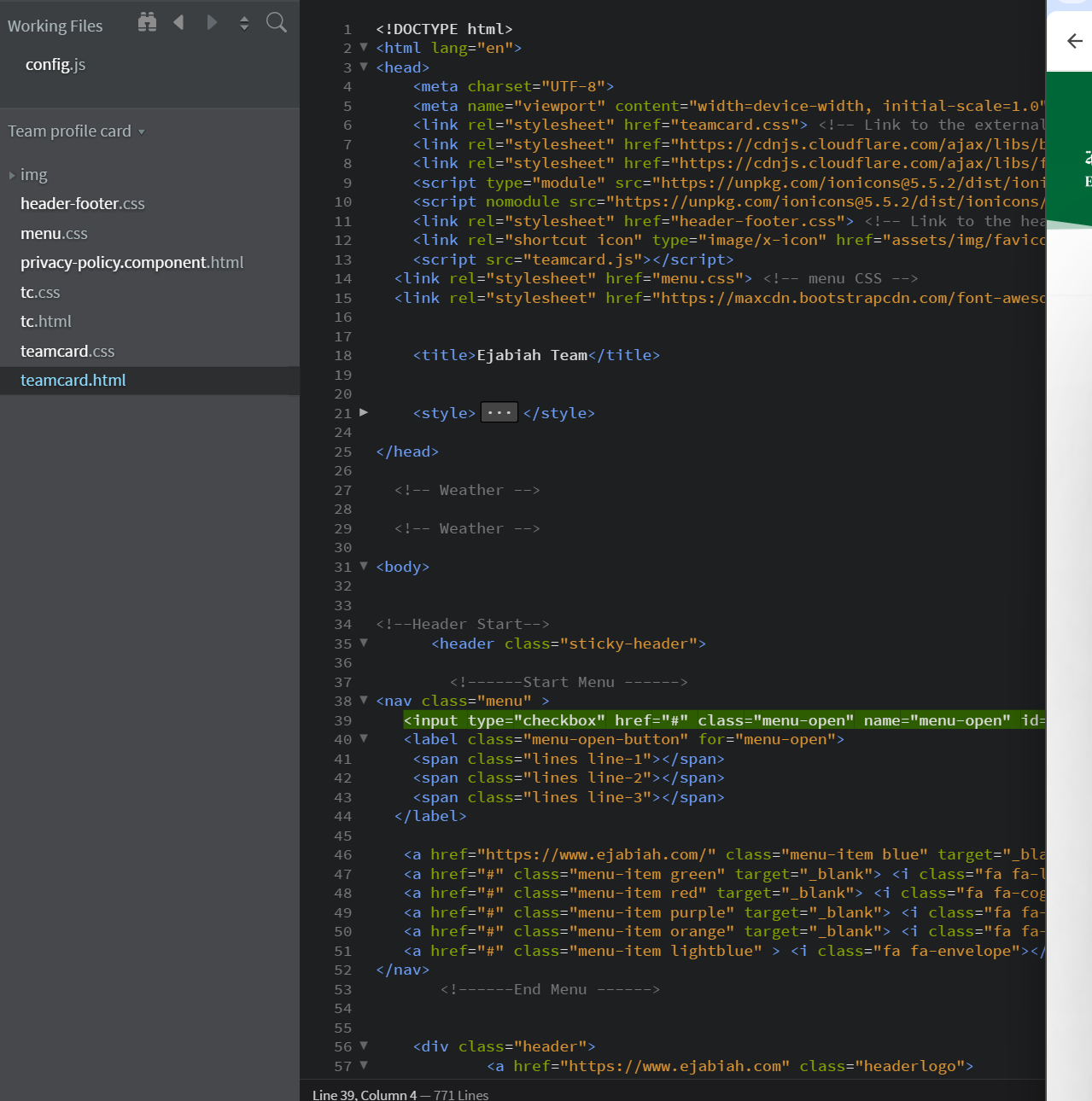Open the header-footer.css file
The width and height of the screenshot is (1092, 1101).
click(83, 204)
